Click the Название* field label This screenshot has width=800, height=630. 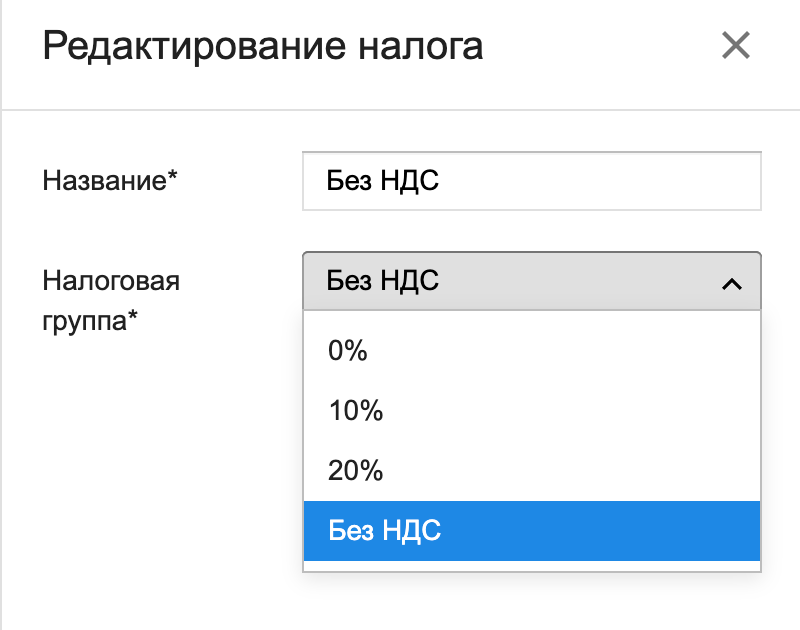[x=110, y=181]
